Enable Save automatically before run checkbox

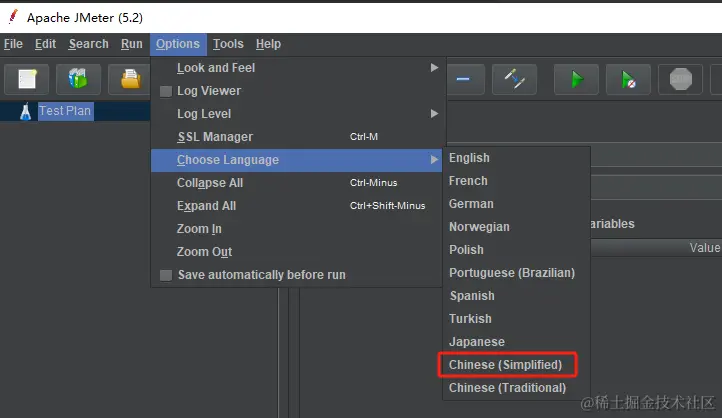(166, 275)
